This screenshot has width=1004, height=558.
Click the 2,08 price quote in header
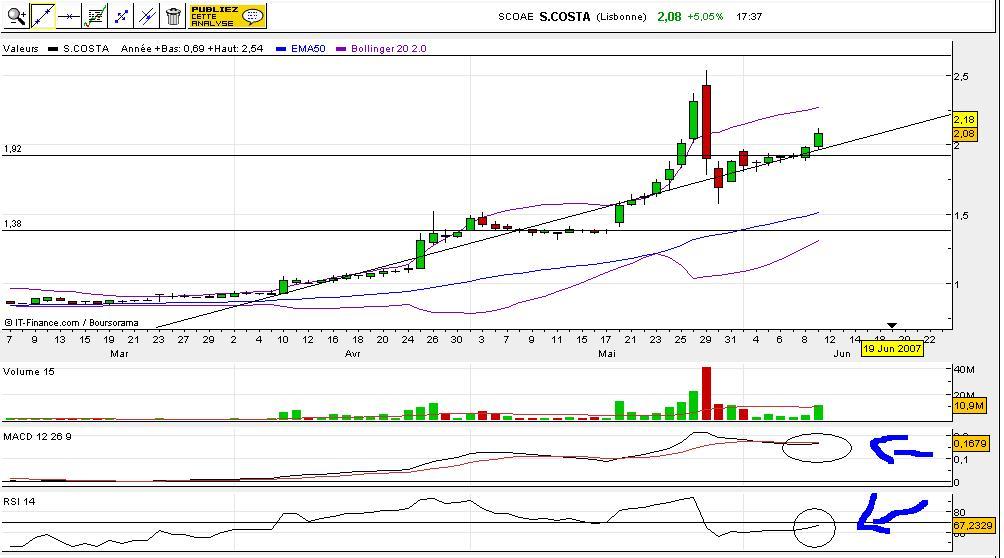coord(669,17)
